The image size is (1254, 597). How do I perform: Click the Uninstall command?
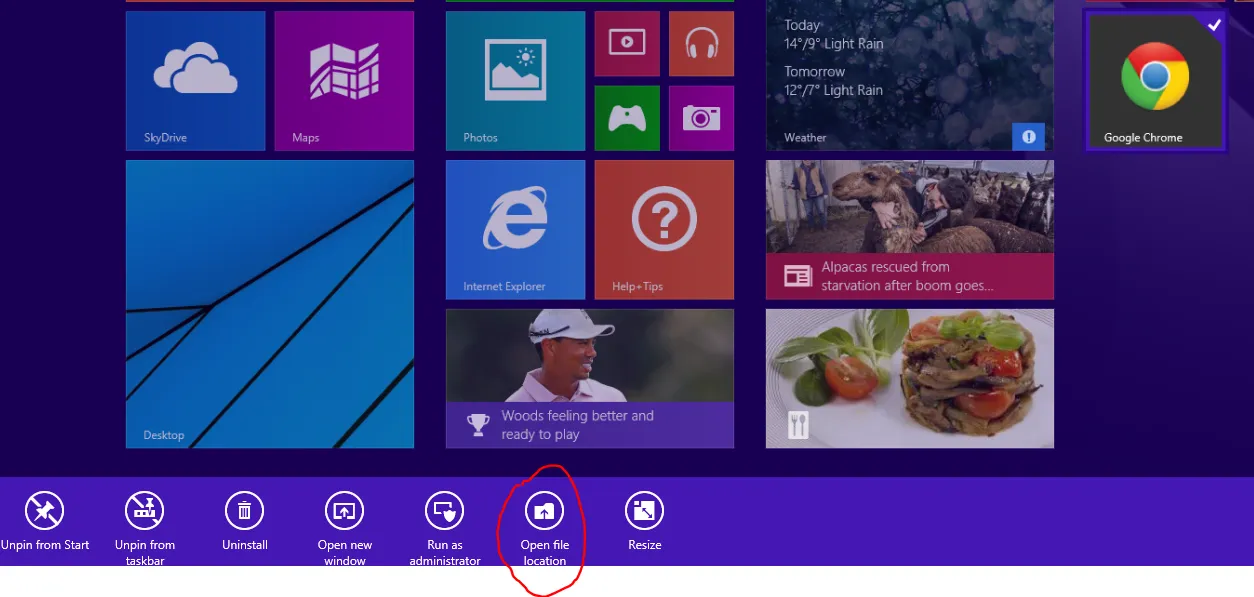pos(245,522)
